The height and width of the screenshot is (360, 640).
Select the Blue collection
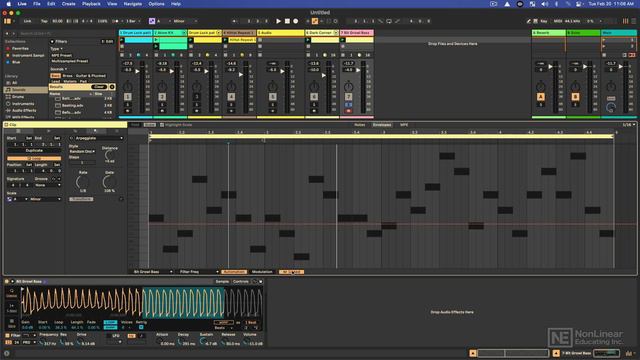[16, 62]
